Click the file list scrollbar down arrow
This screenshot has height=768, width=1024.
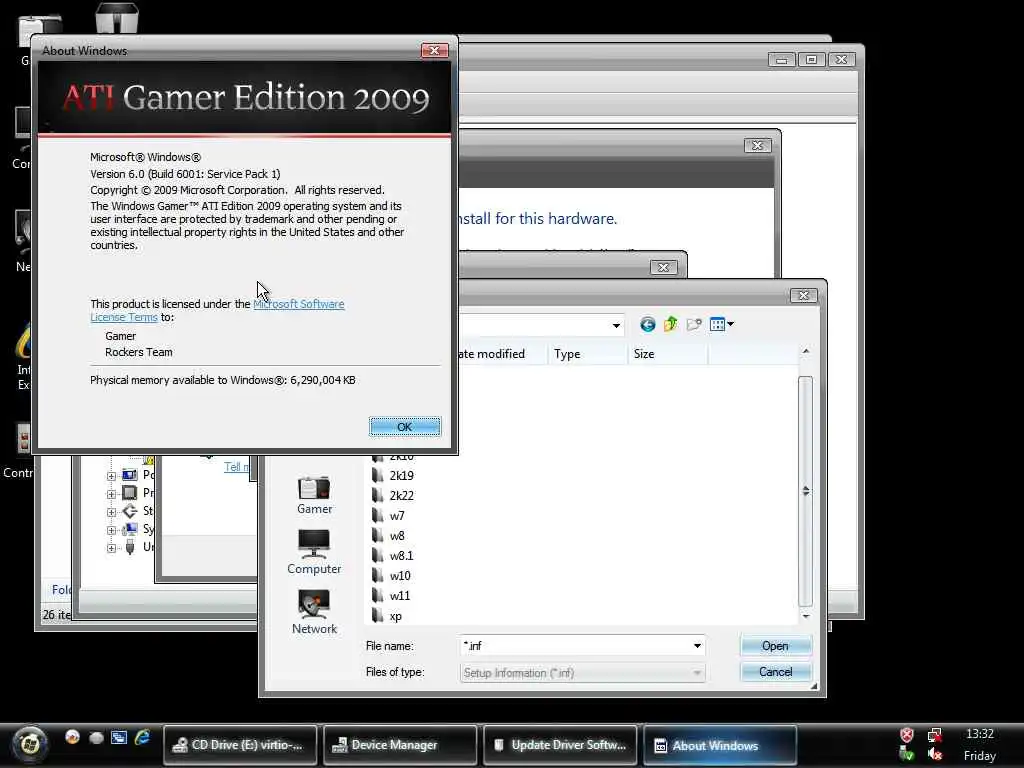click(806, 616)
